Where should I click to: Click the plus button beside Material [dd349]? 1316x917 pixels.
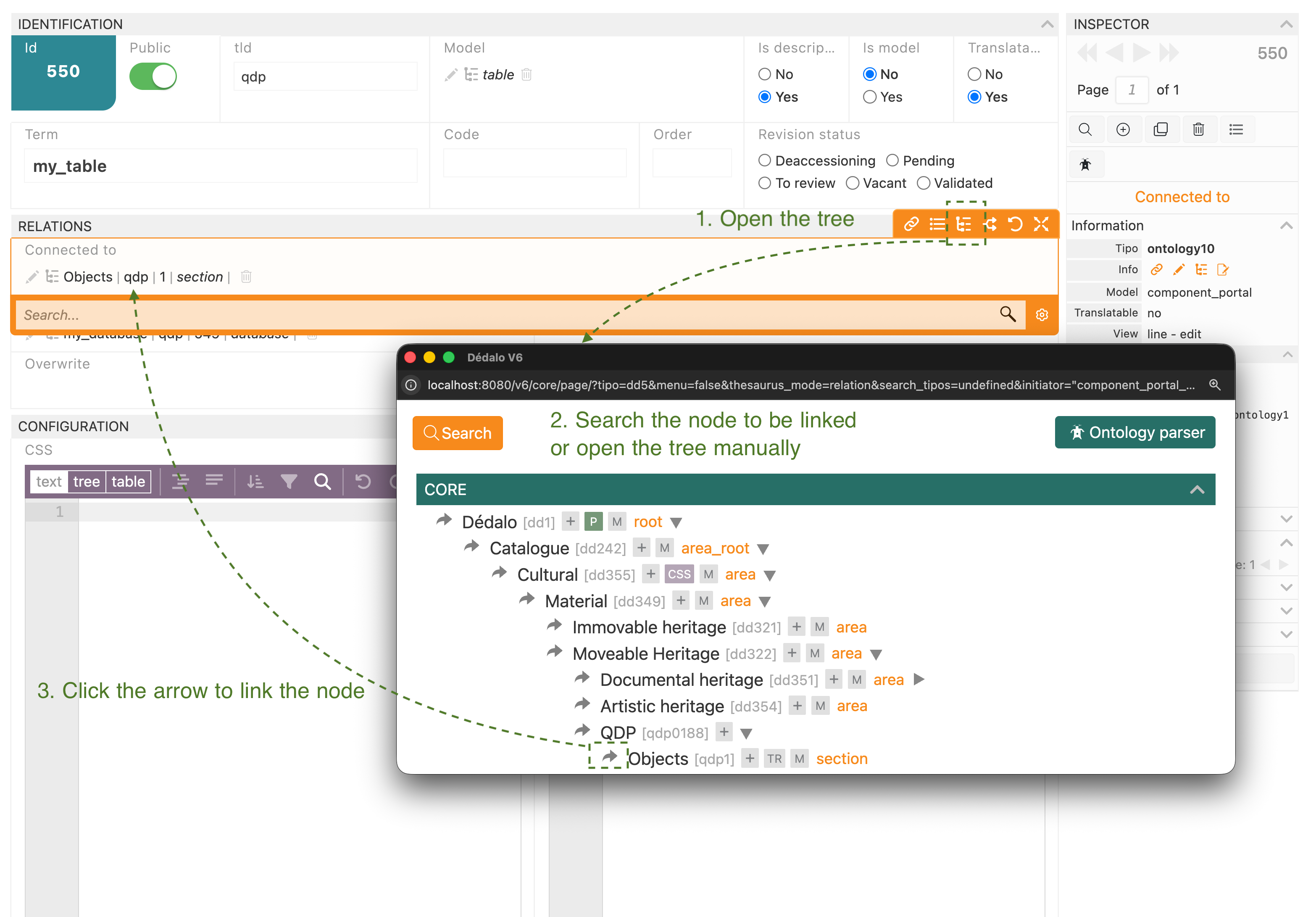pyautogui.click(x=680, y=601)
